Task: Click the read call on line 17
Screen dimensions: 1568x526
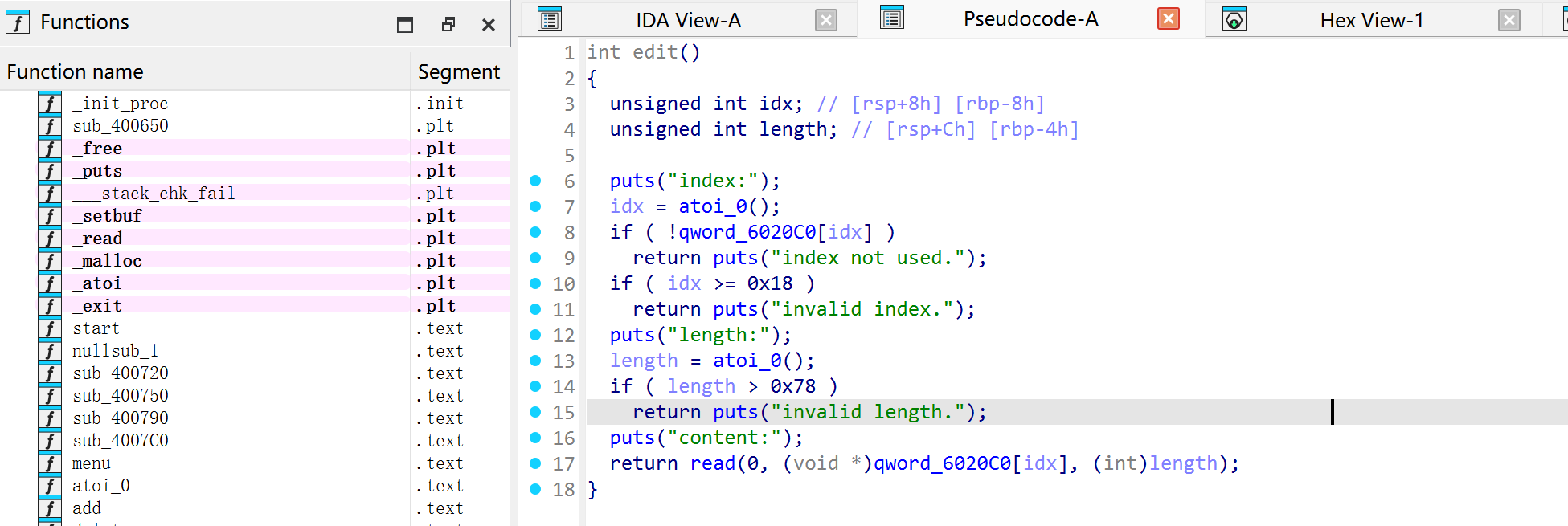Action: click(x=713, y=463)
